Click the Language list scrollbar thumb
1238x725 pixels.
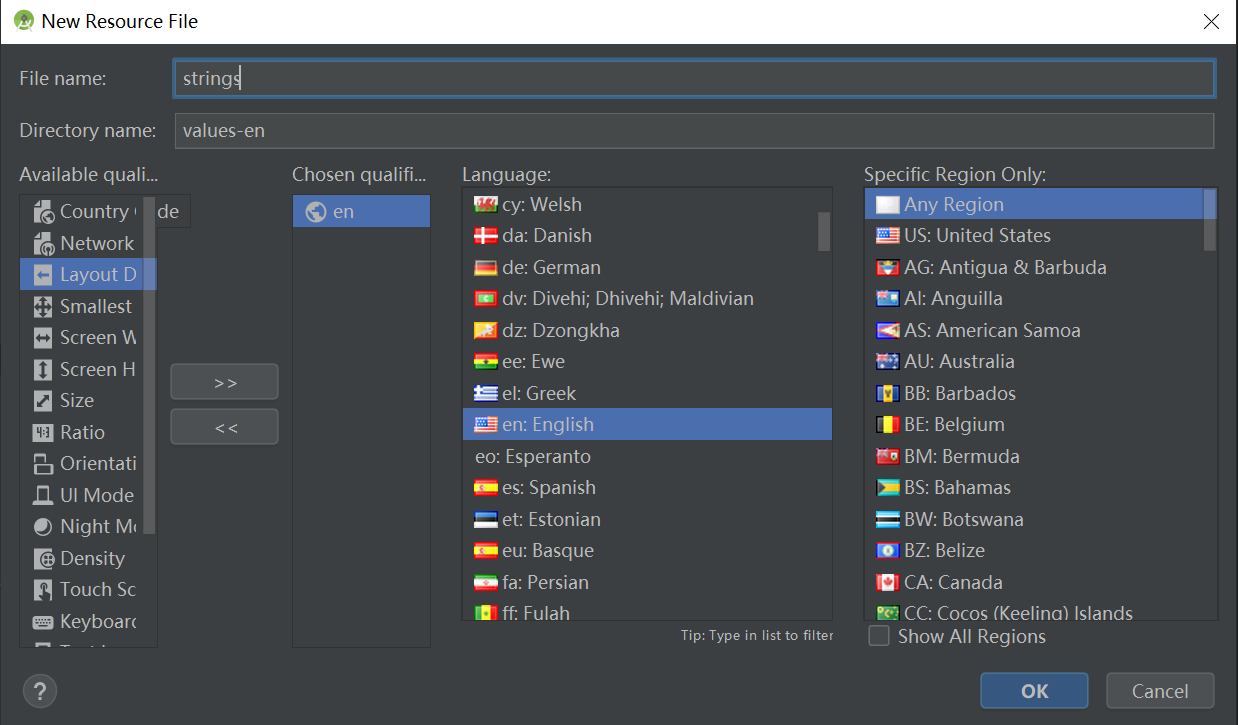pos(824,231)
